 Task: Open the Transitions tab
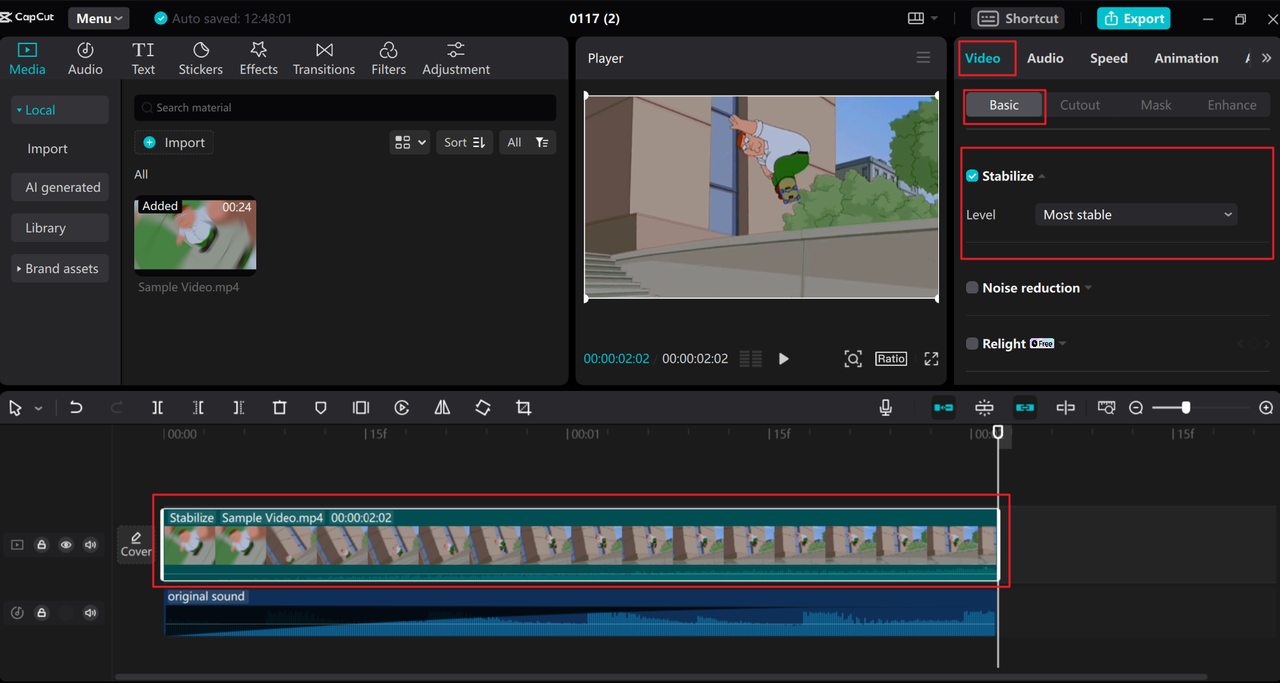click(324, 59)
